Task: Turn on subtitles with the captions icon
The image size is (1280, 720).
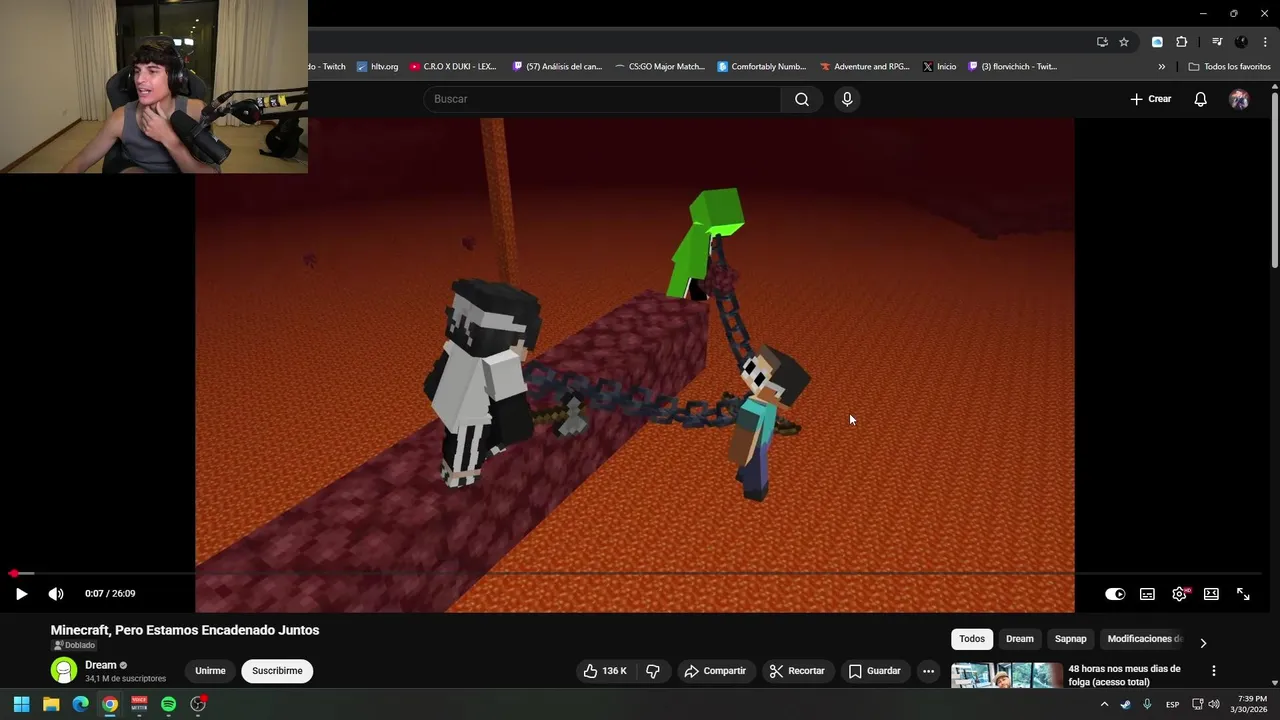Action: click(x=1147, y=594)
